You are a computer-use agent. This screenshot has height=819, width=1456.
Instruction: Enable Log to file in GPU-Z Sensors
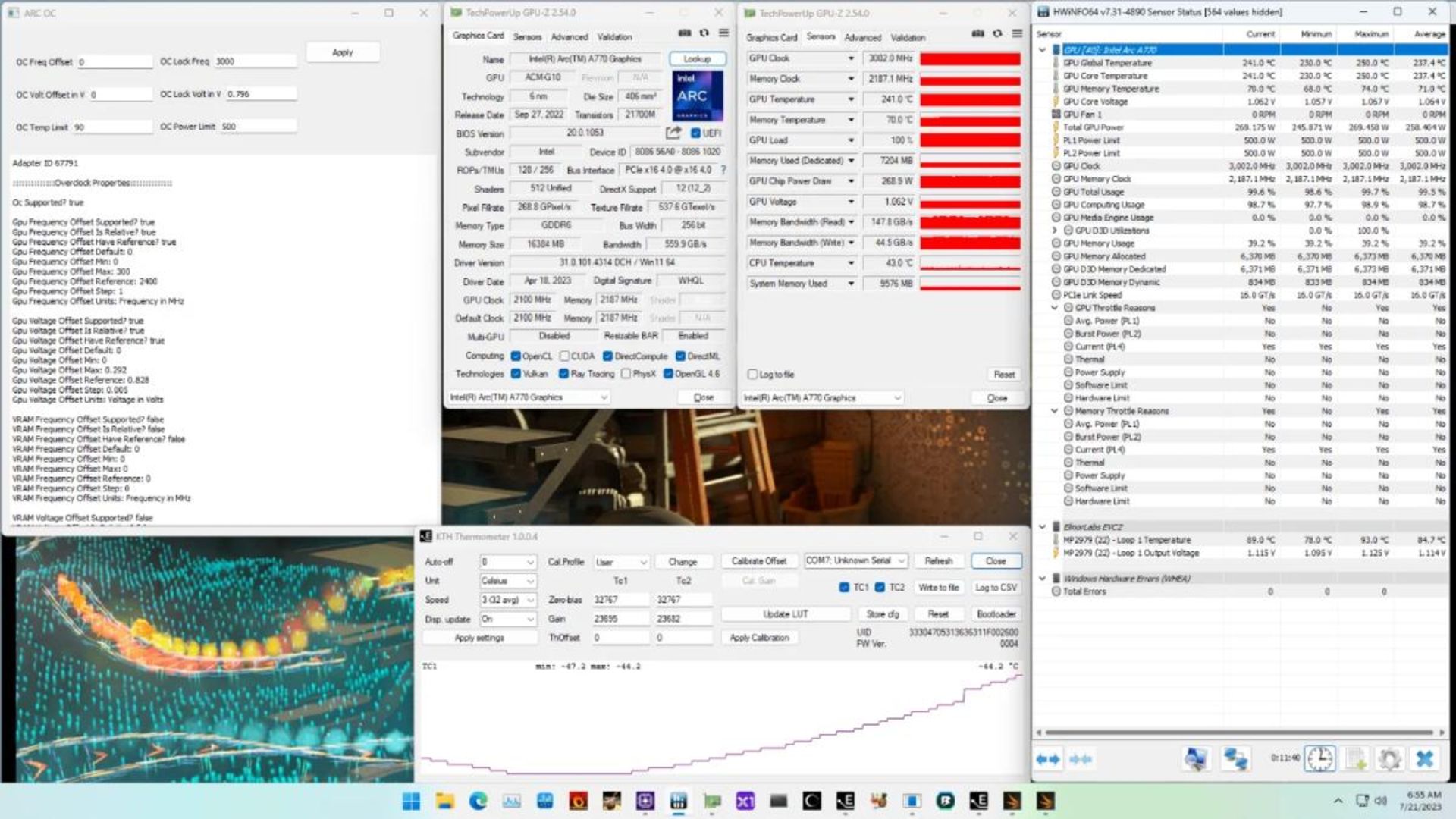click(x=752, y=375)
